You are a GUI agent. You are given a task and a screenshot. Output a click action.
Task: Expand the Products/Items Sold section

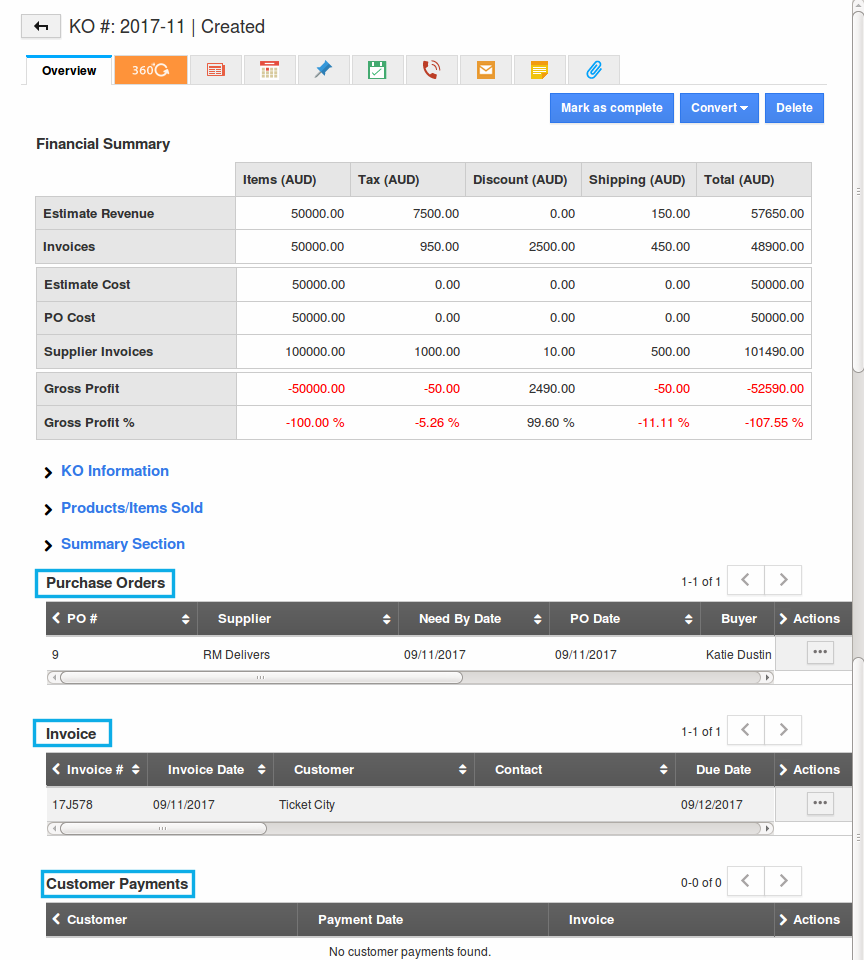click(x=131, y=508)
